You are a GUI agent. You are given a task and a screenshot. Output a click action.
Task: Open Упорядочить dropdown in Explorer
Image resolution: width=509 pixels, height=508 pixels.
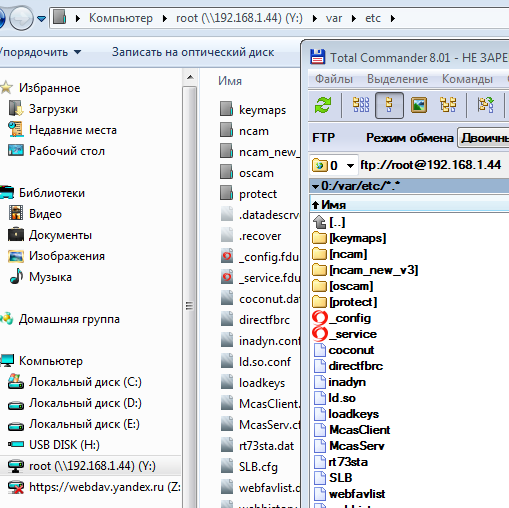tap(41, 52)
